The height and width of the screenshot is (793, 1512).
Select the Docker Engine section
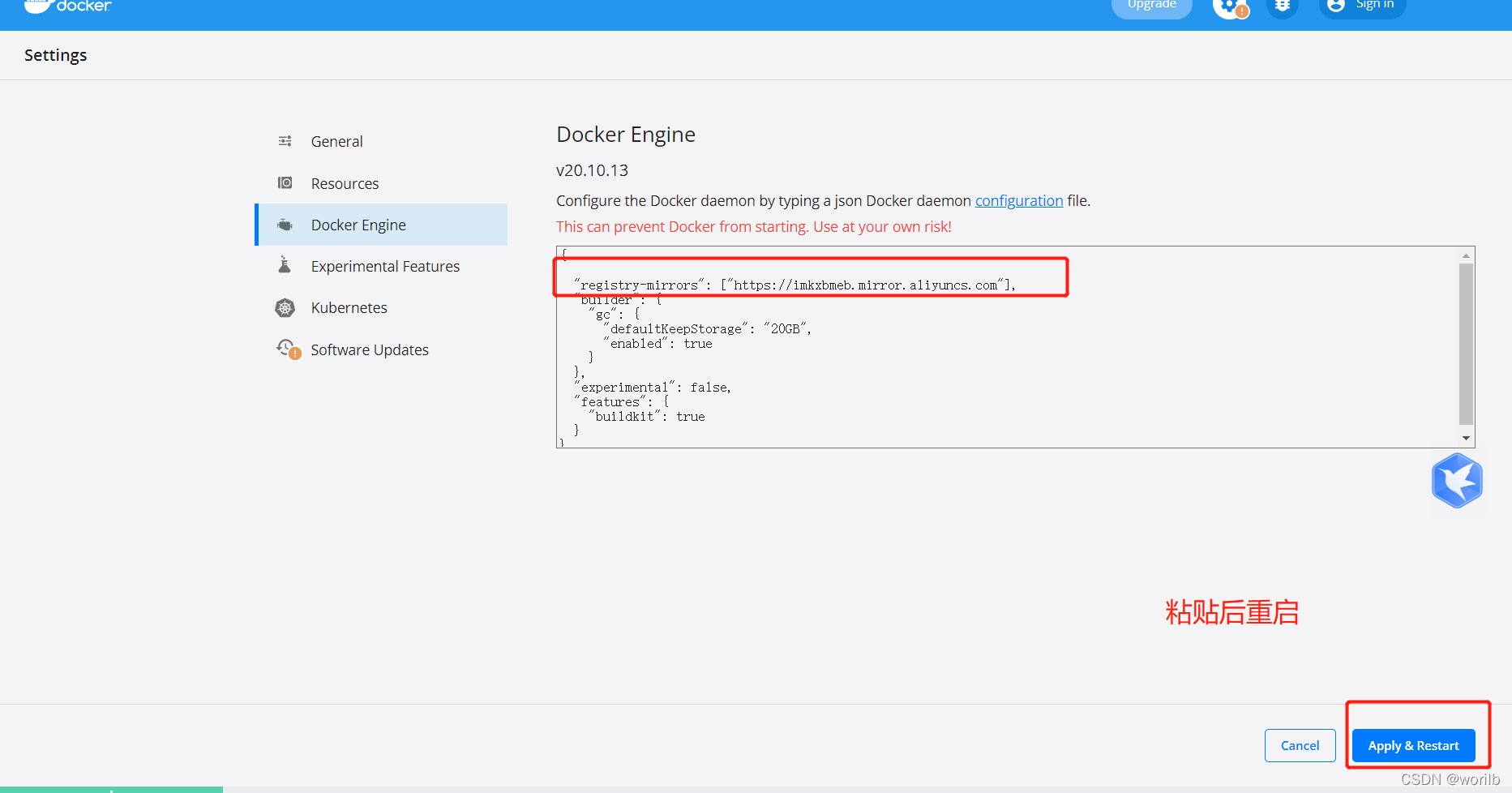pyautogui.click(x=382, y=225)
